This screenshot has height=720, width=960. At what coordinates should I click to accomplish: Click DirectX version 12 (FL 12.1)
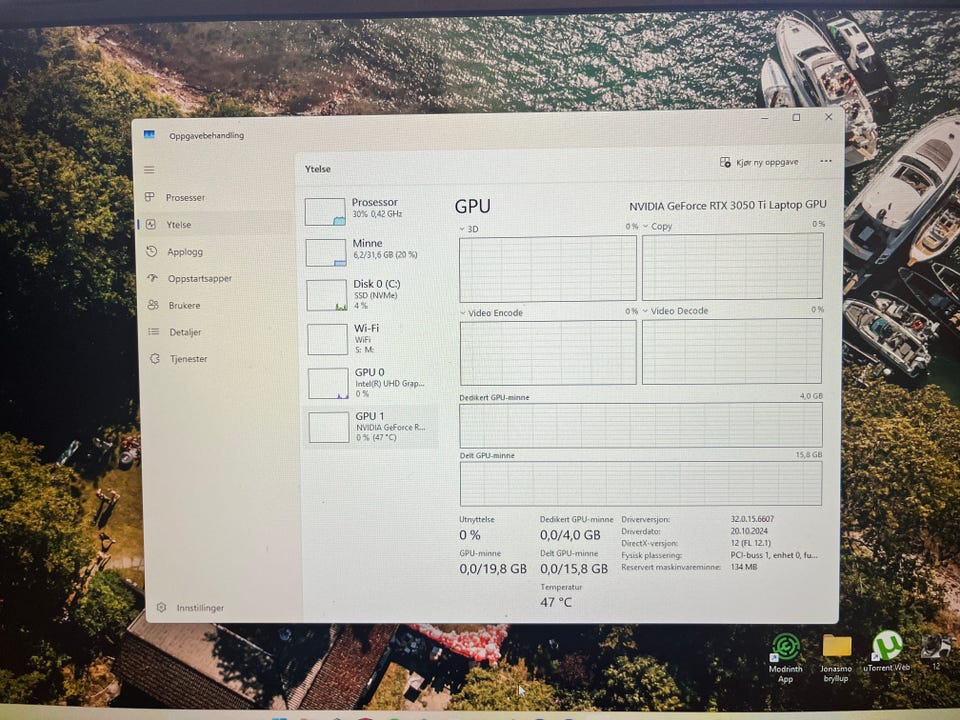pos(751,543)
